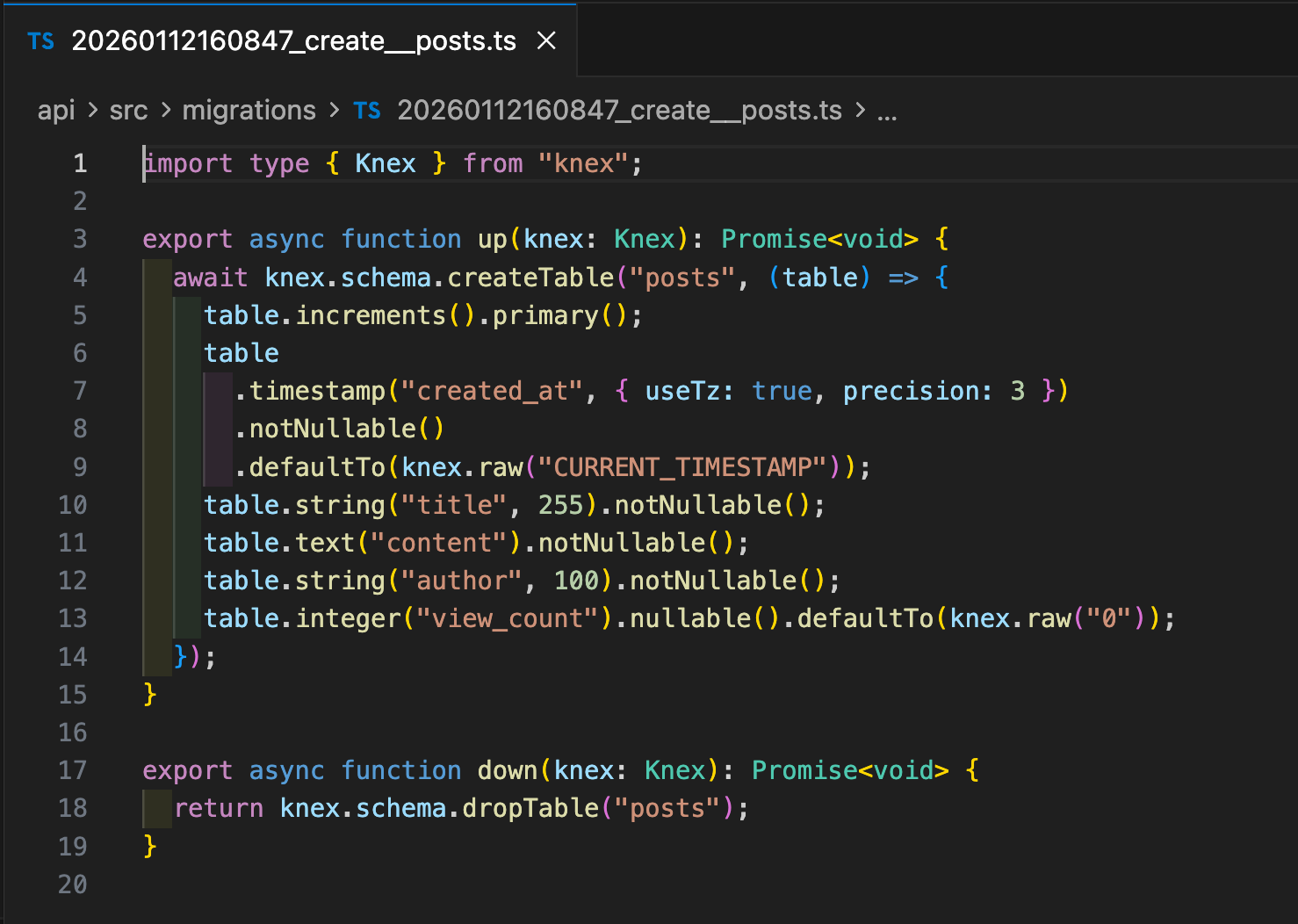Click 'dropTable' on line 18

[x=530, y=808]
